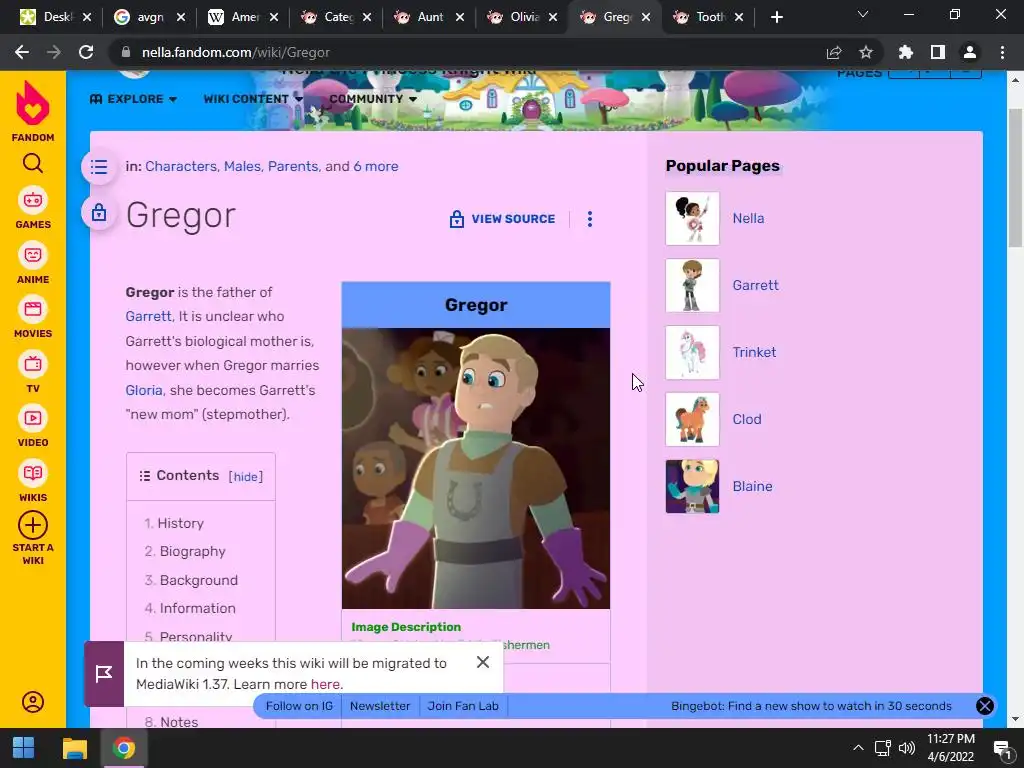Viewport: 1024px width, 768px height.
Task: Expand the Community dropdown menu
Action: point(373,99)
